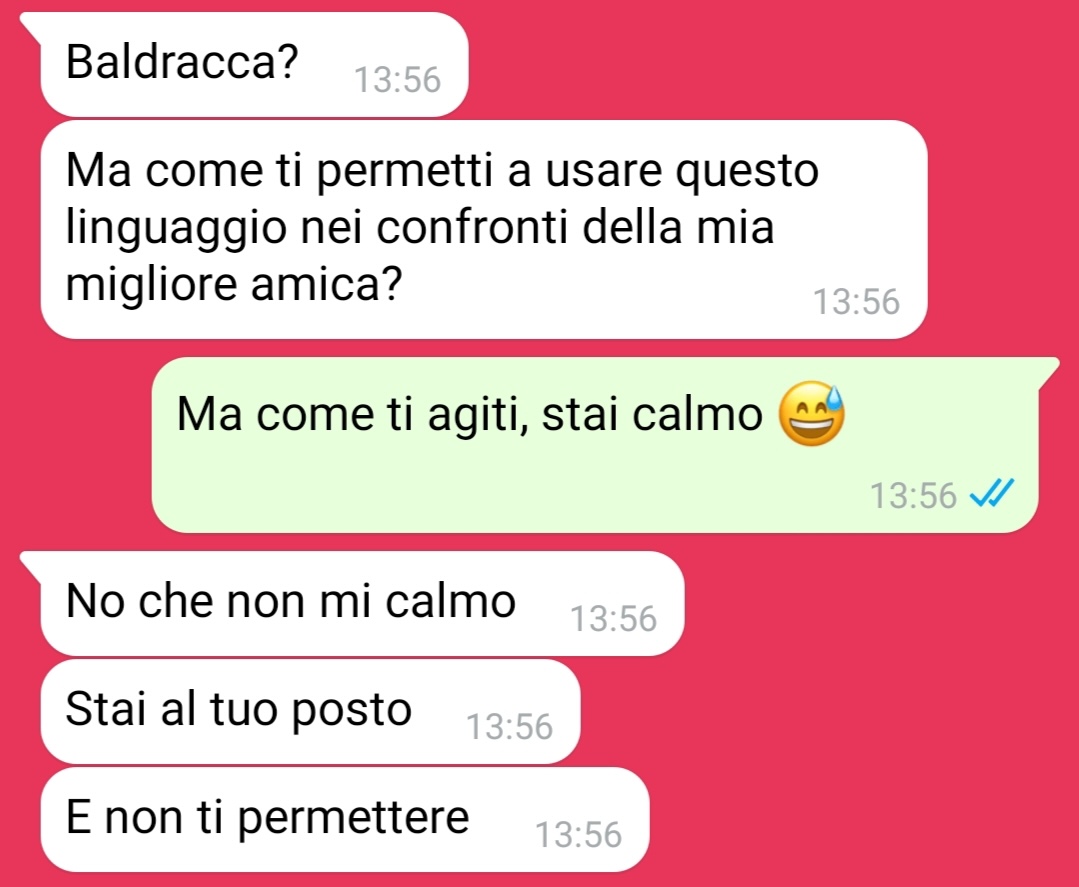Select the green "stai calmo" reply bubble
This screenshot has width=1079, height=887.
point(595,445)
